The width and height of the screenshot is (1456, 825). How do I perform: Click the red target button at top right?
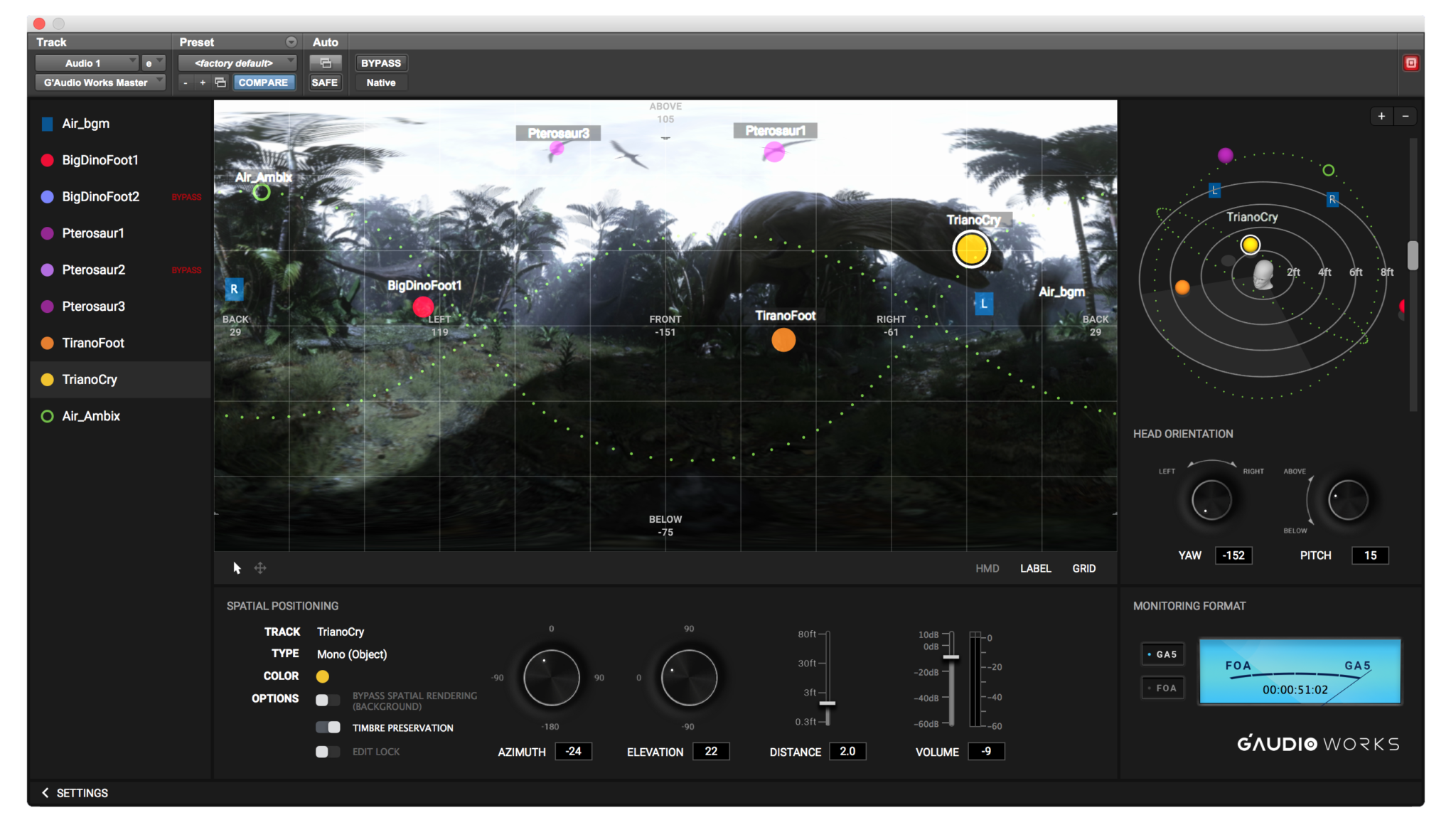pyautogui.click(x=1410, y=63)
